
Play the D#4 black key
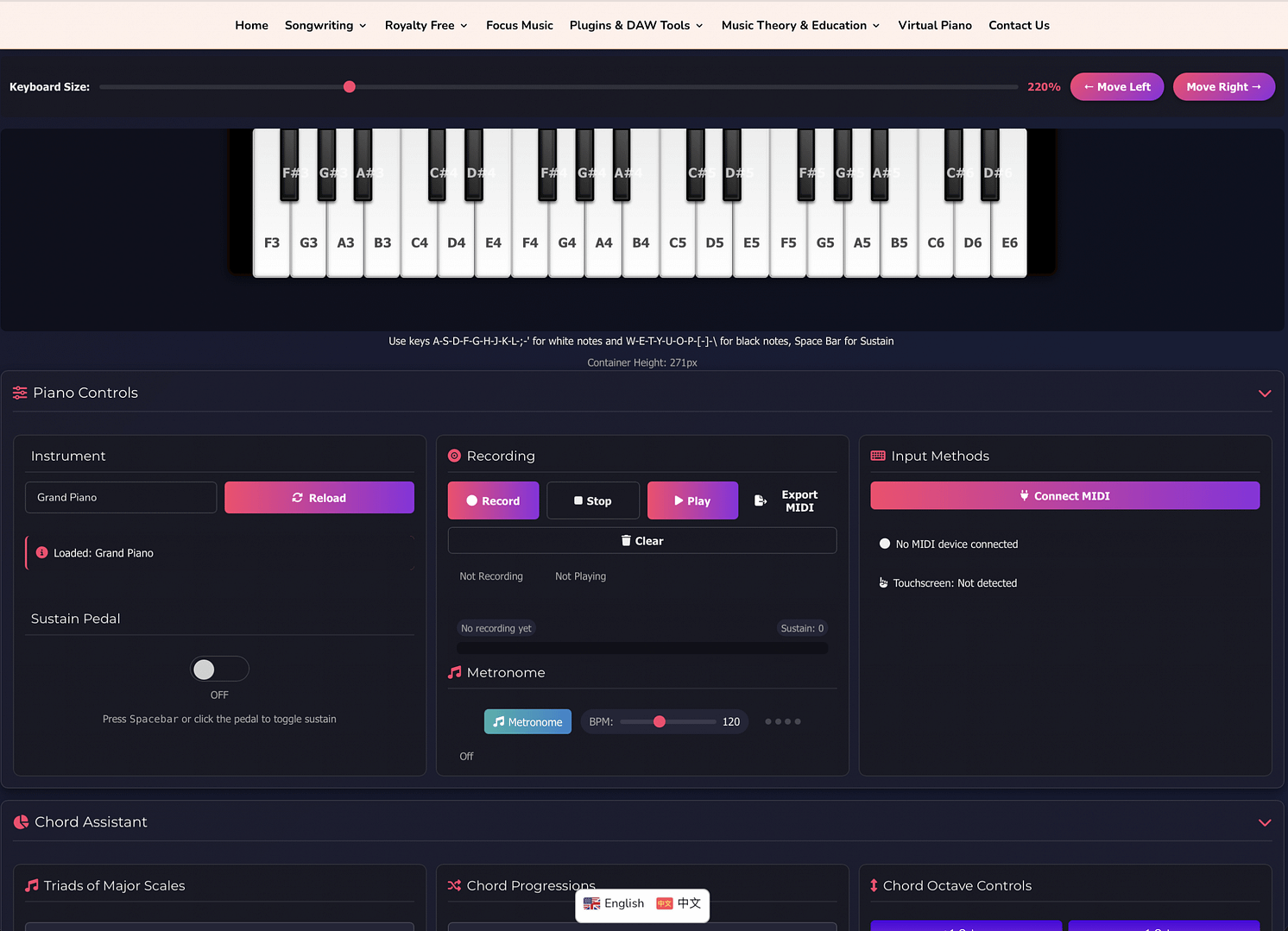(x=474, y=164)
